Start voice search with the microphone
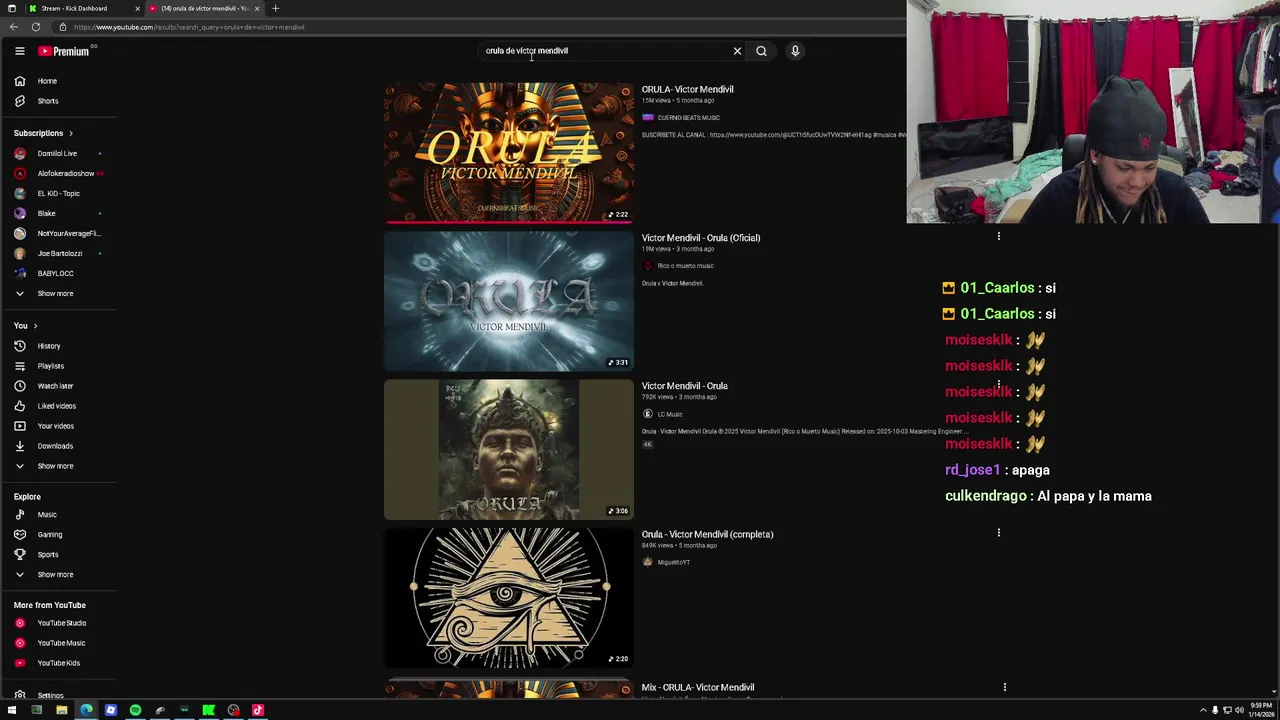Image resolution: width=1280 pixels, height=720 pixels. [795, 51]
